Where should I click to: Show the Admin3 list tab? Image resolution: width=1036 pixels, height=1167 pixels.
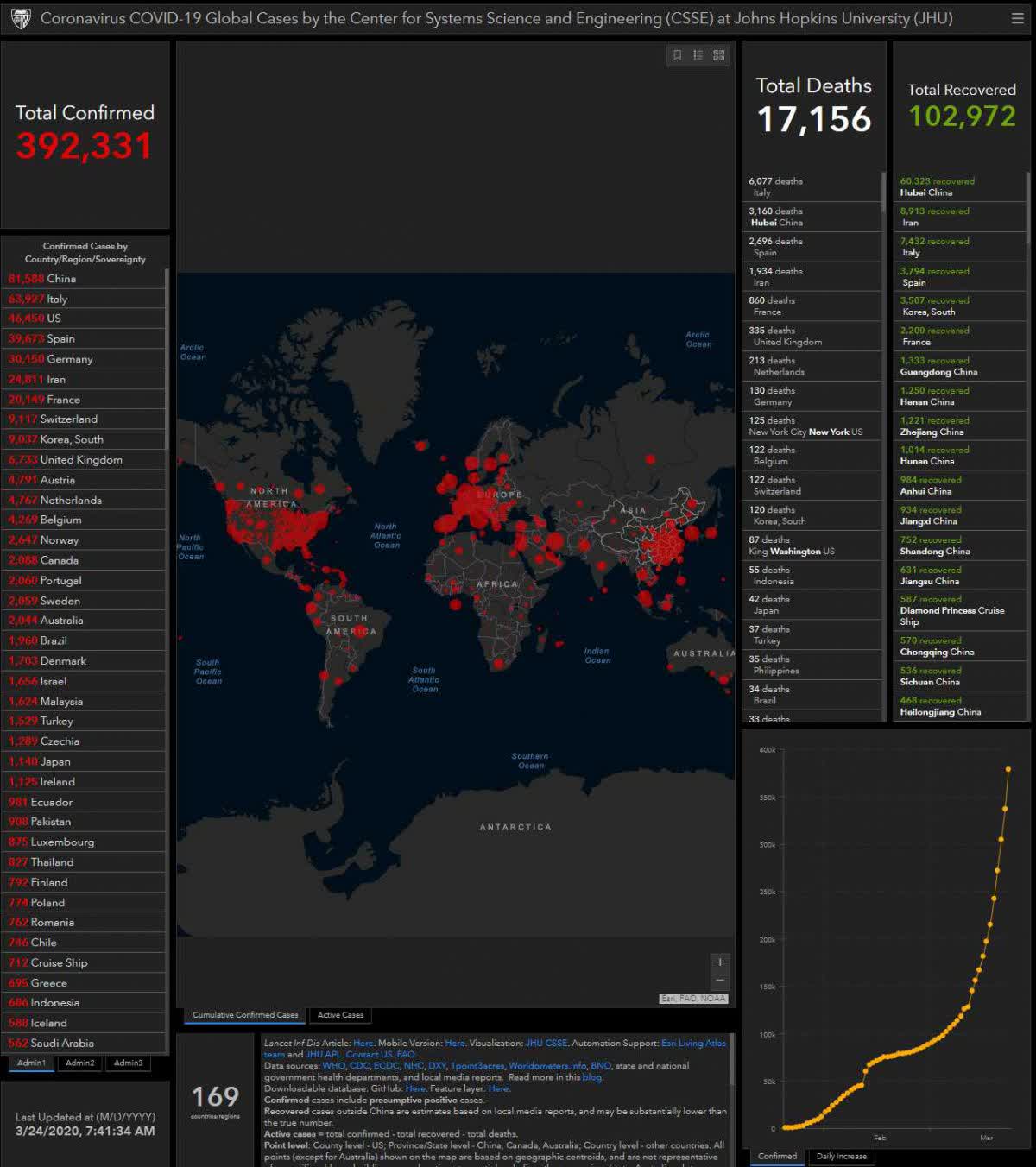(x=129, y=1063)
